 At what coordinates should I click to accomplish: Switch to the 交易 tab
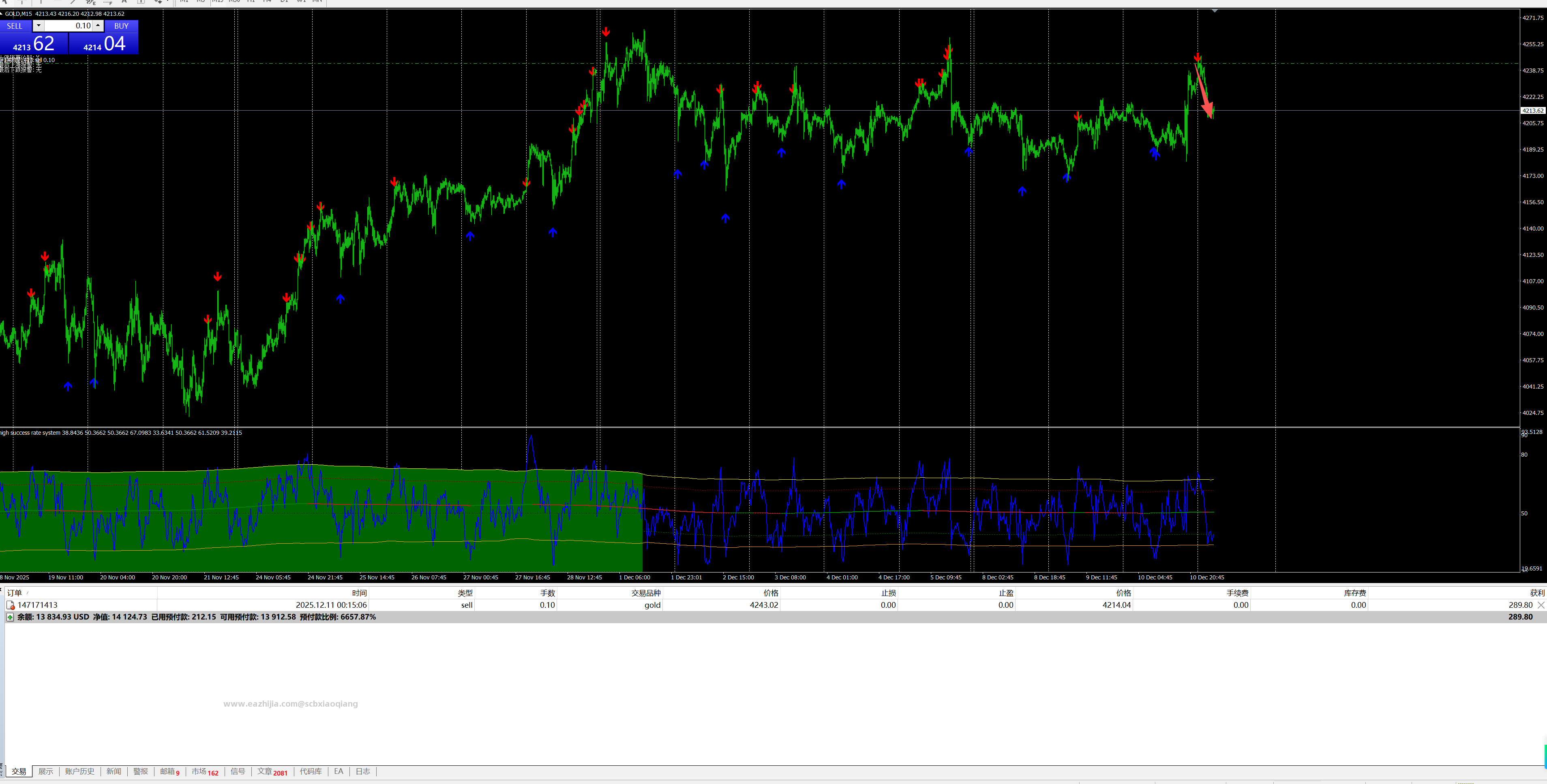click(x=19, y=771)
